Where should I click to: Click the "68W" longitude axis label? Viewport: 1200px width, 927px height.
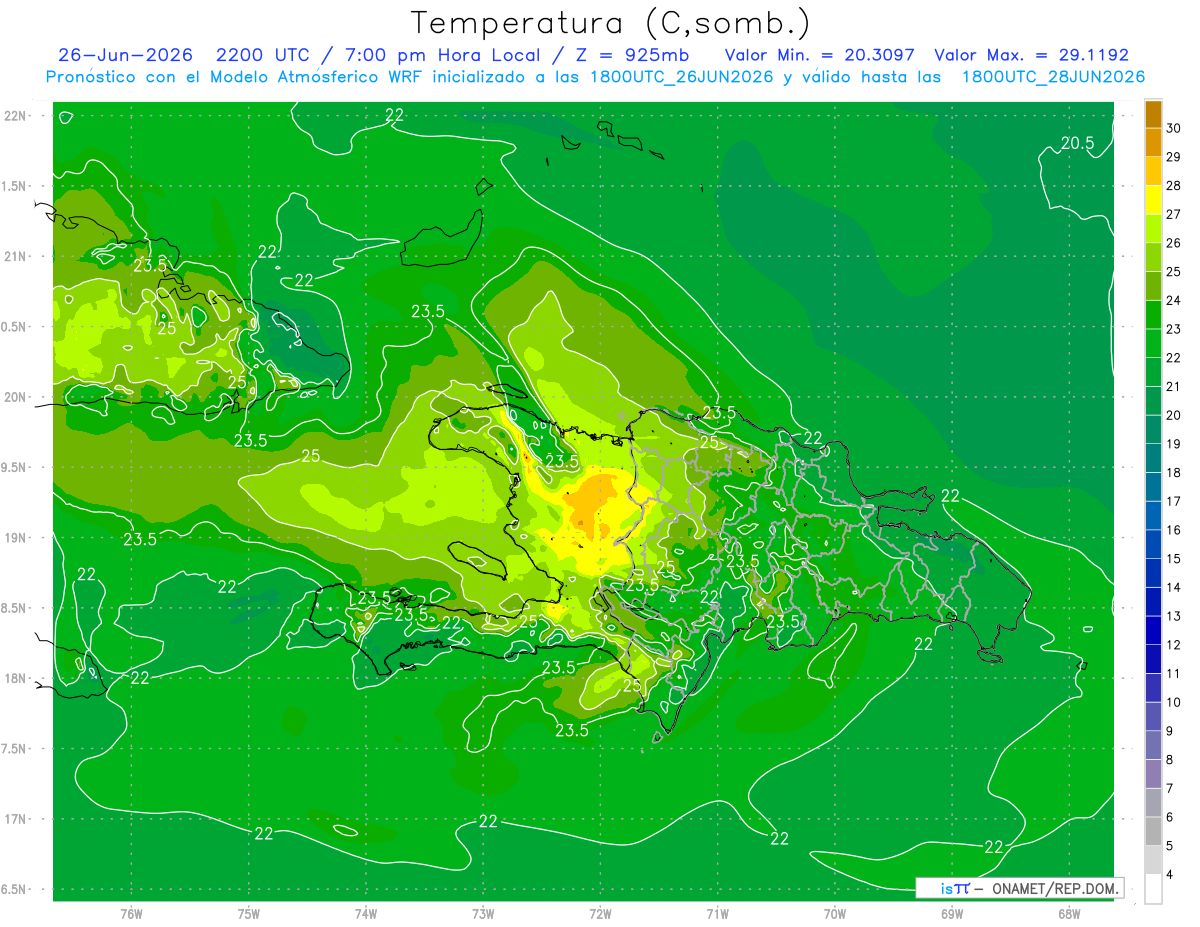tap(1069, 914)
